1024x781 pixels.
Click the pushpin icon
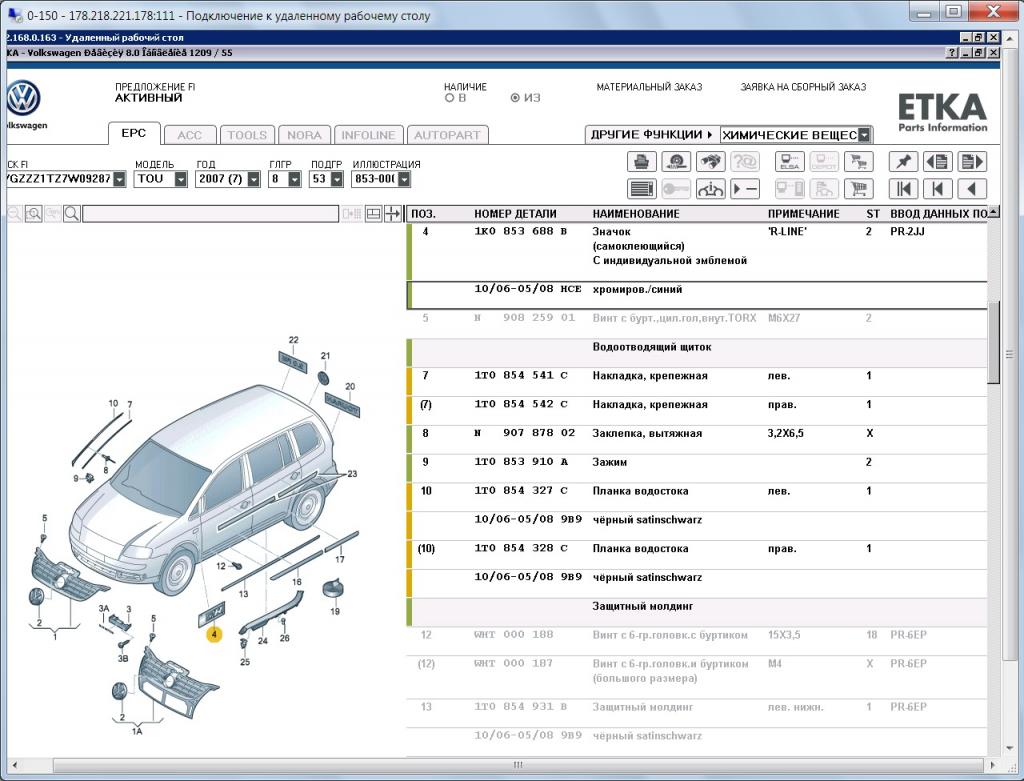(x=903, y=161)
